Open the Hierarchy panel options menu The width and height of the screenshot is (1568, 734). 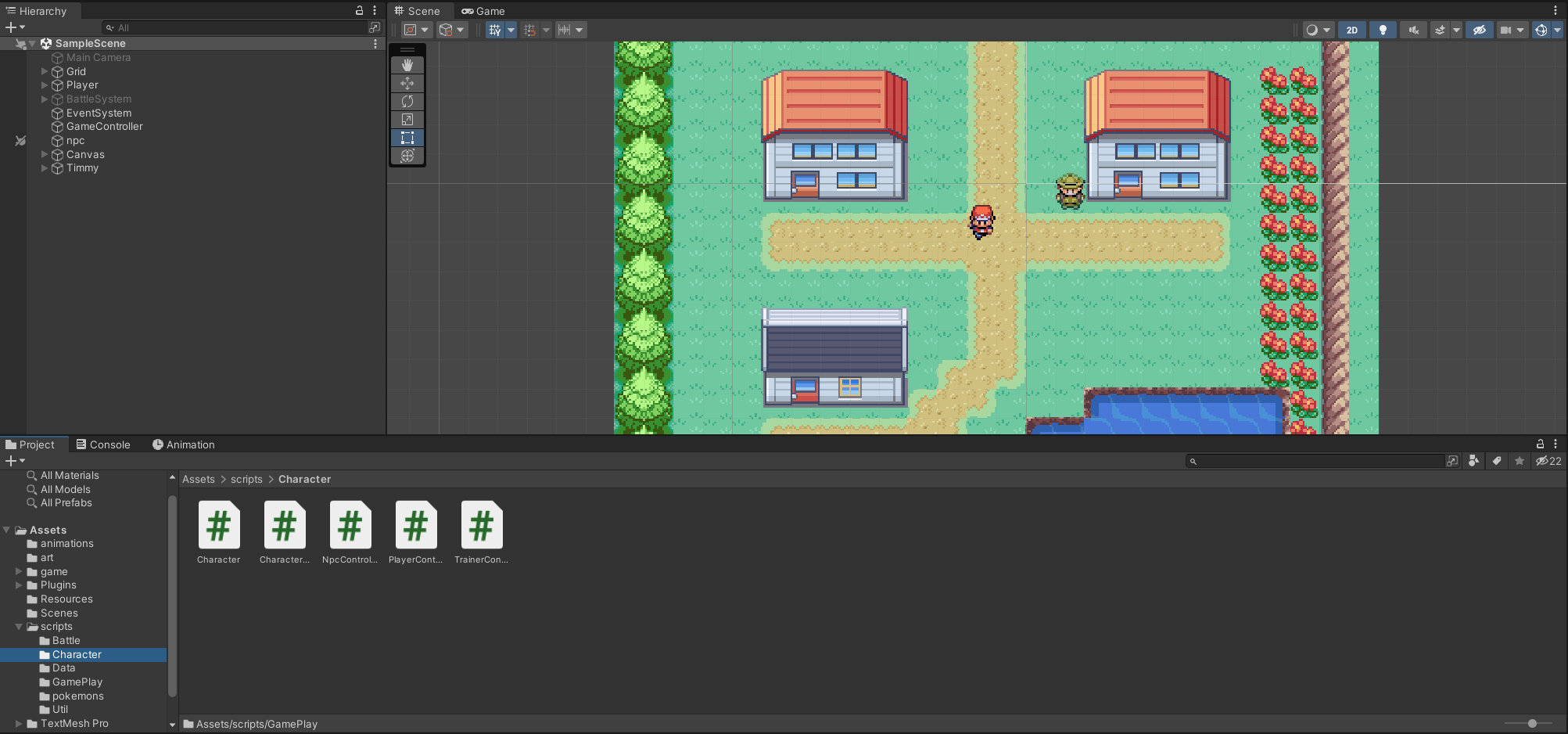point(375,10)
